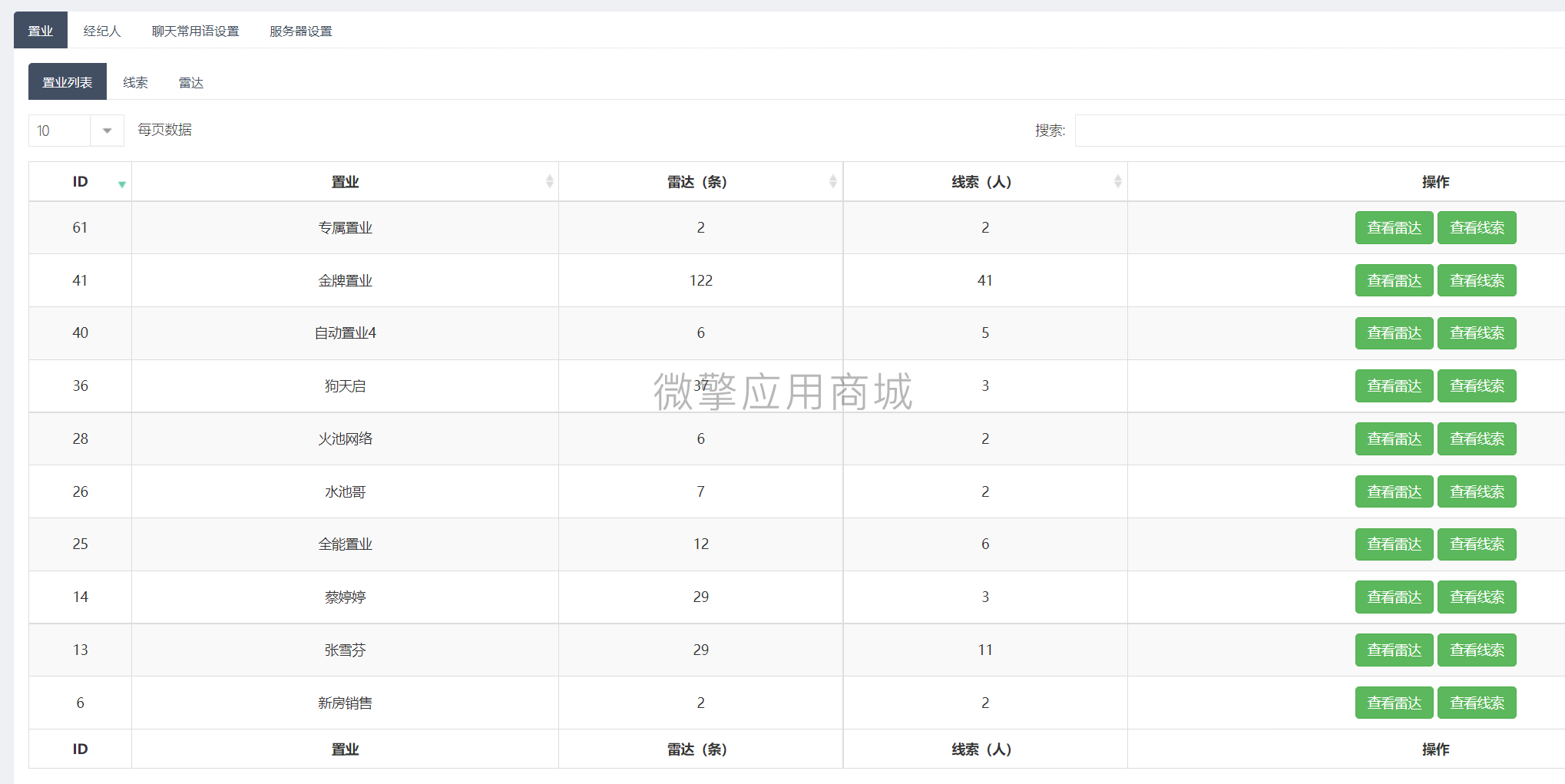This screenshot has width=1565, height=784.
Task: Sort table by ID column arrow
Action: [121, 184]
